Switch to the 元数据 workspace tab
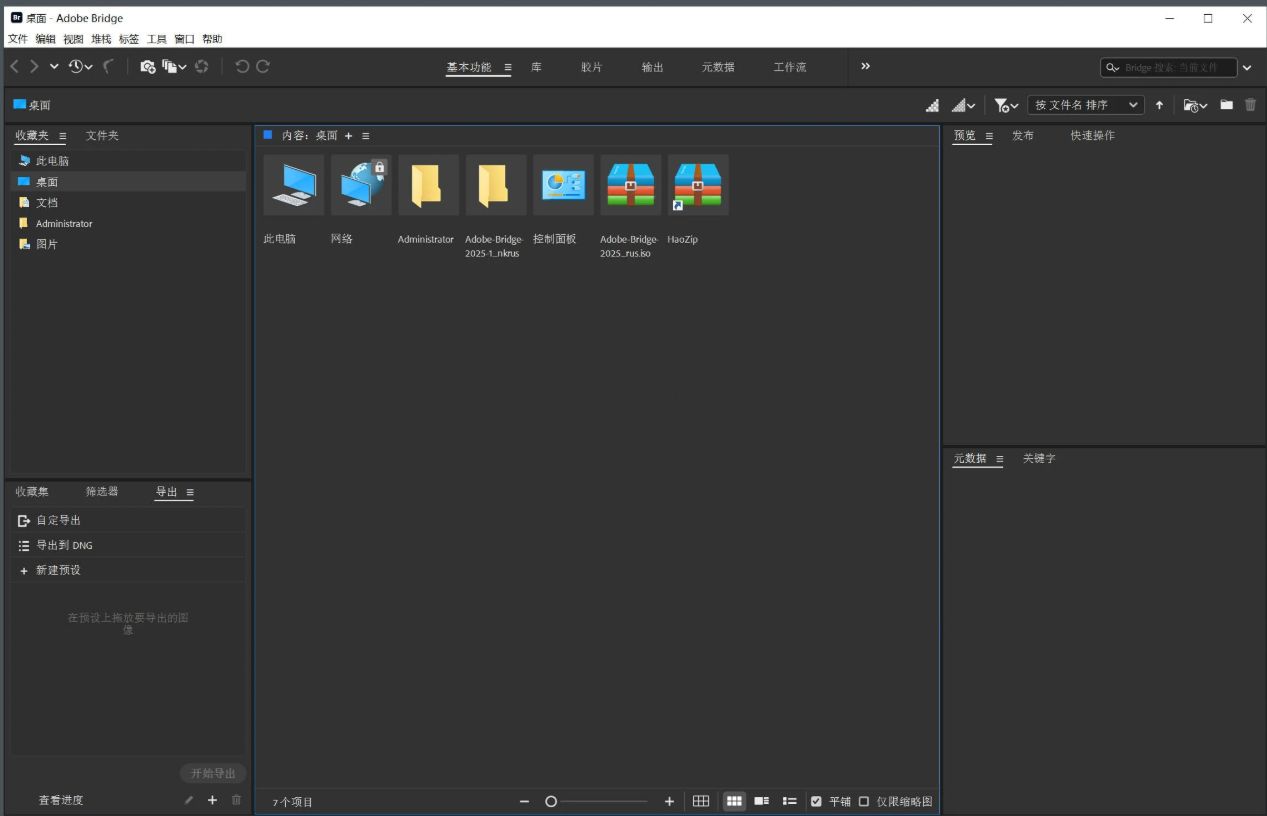 point(717,67)
